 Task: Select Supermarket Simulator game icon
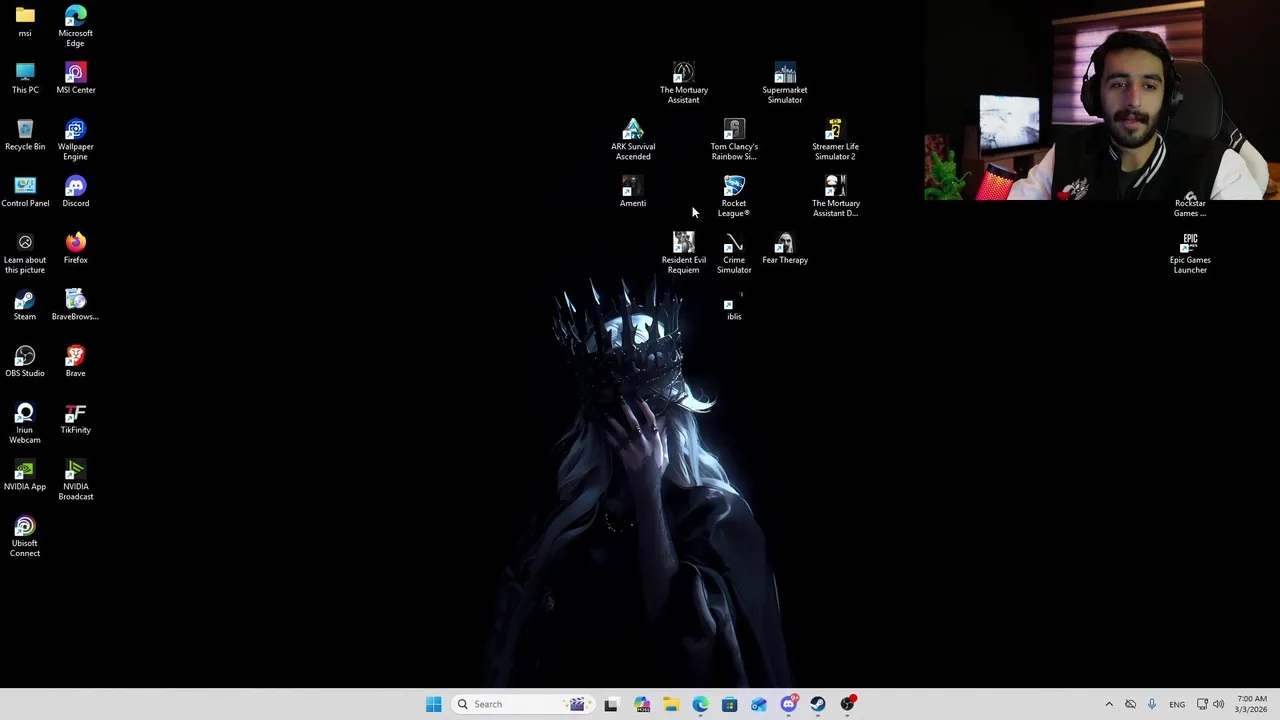point(785,83)
